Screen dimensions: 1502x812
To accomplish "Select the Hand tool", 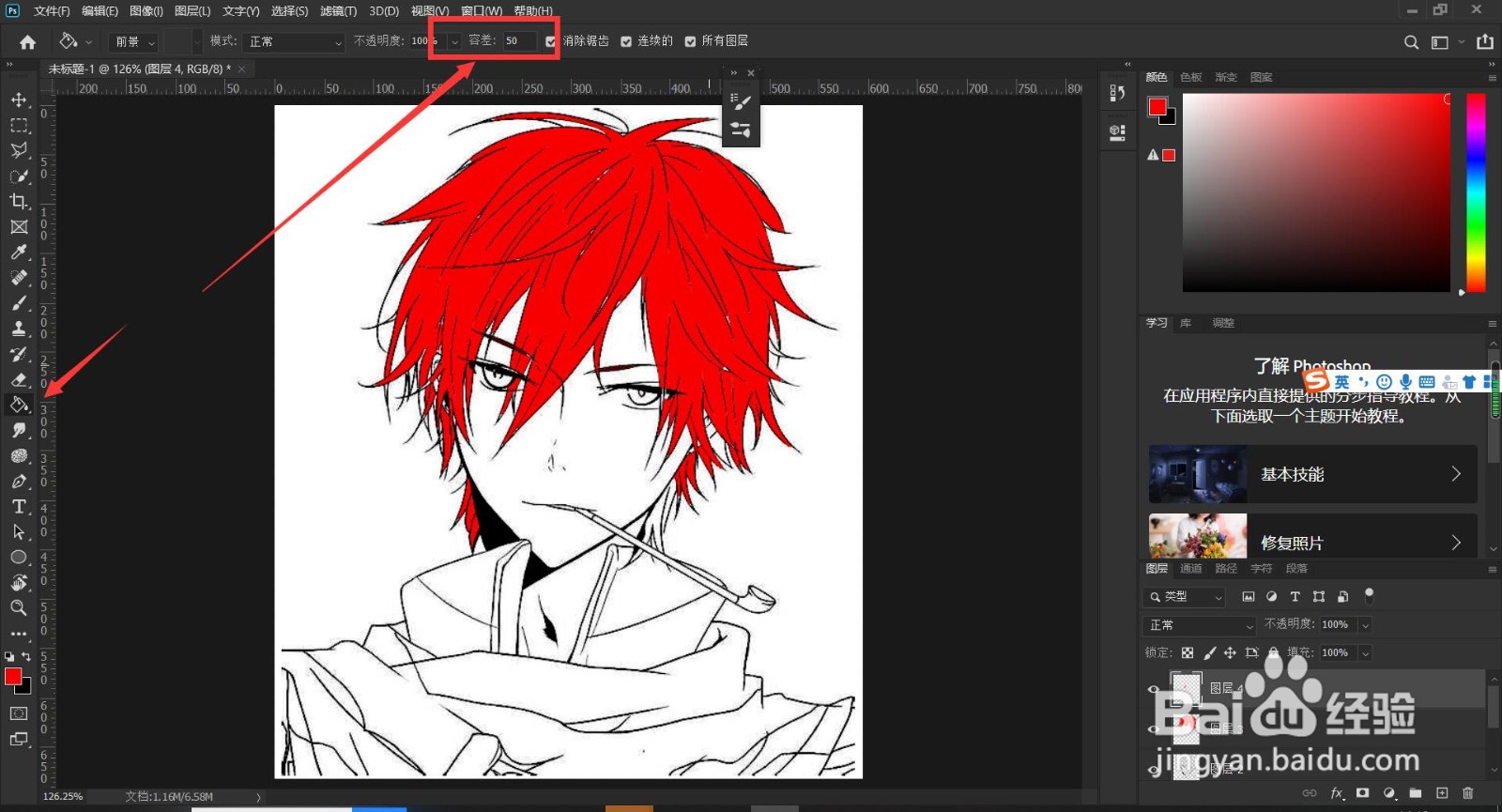I will coord(19,582).
